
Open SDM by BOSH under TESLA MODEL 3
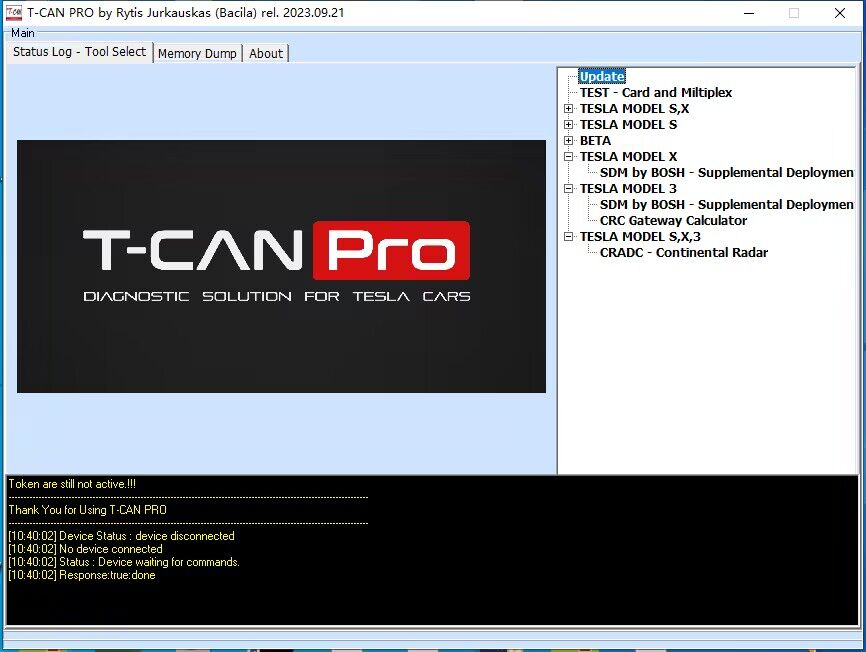[726, 205]
